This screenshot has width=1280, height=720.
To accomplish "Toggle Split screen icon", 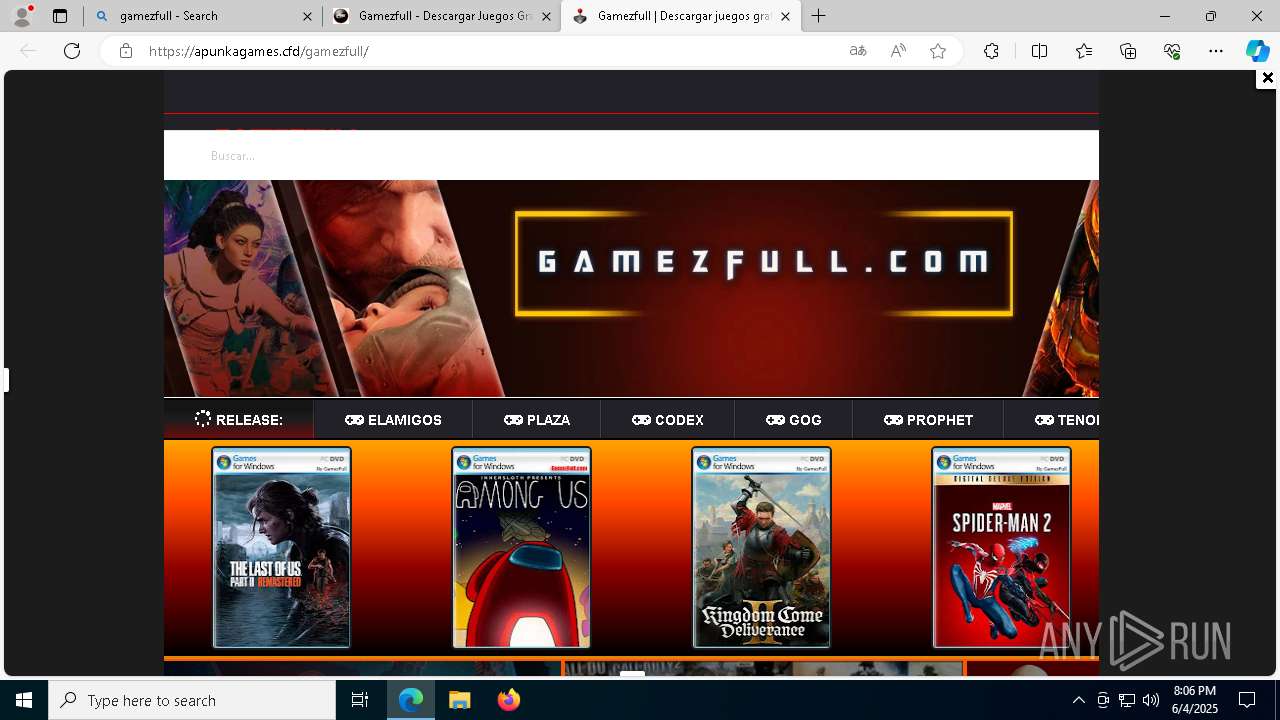I will [1039, 51].
